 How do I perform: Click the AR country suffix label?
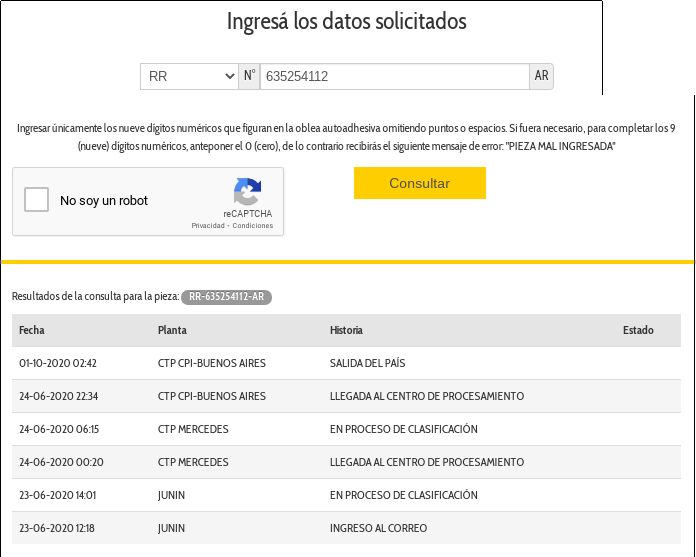click(542, 76)
